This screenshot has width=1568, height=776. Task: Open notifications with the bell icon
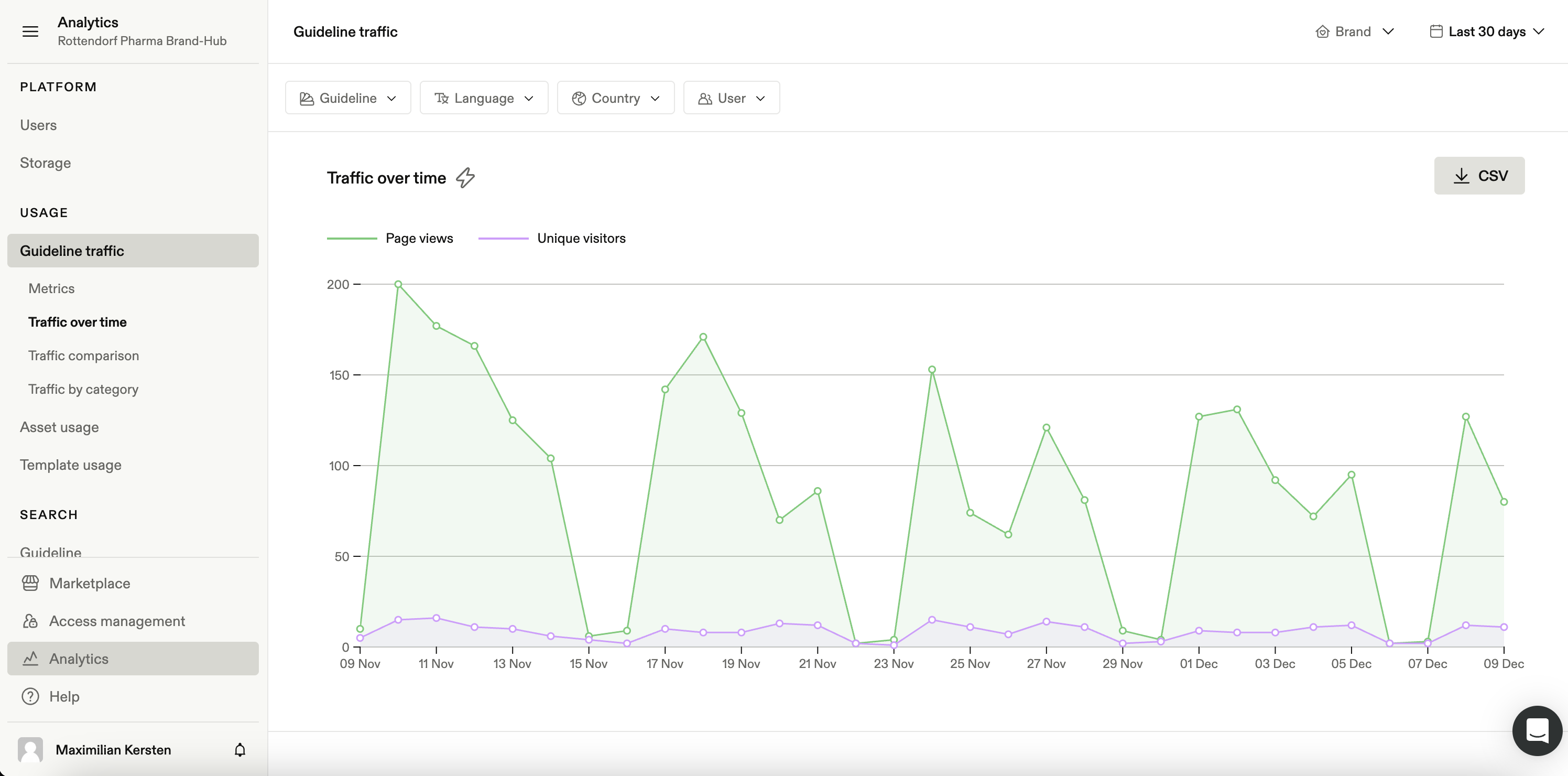tap(240, 750)
